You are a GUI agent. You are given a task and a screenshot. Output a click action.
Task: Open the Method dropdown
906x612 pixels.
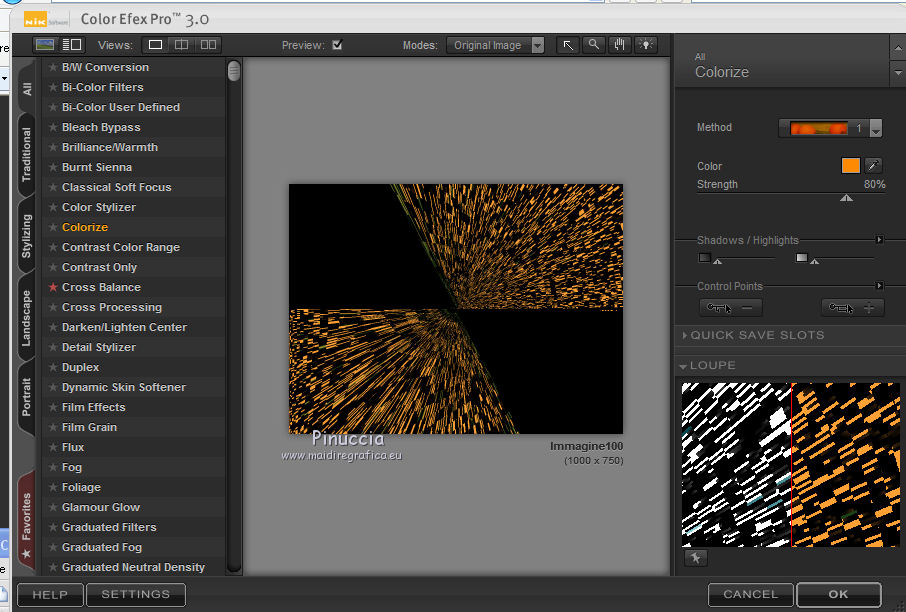click(x=876, y=128)
